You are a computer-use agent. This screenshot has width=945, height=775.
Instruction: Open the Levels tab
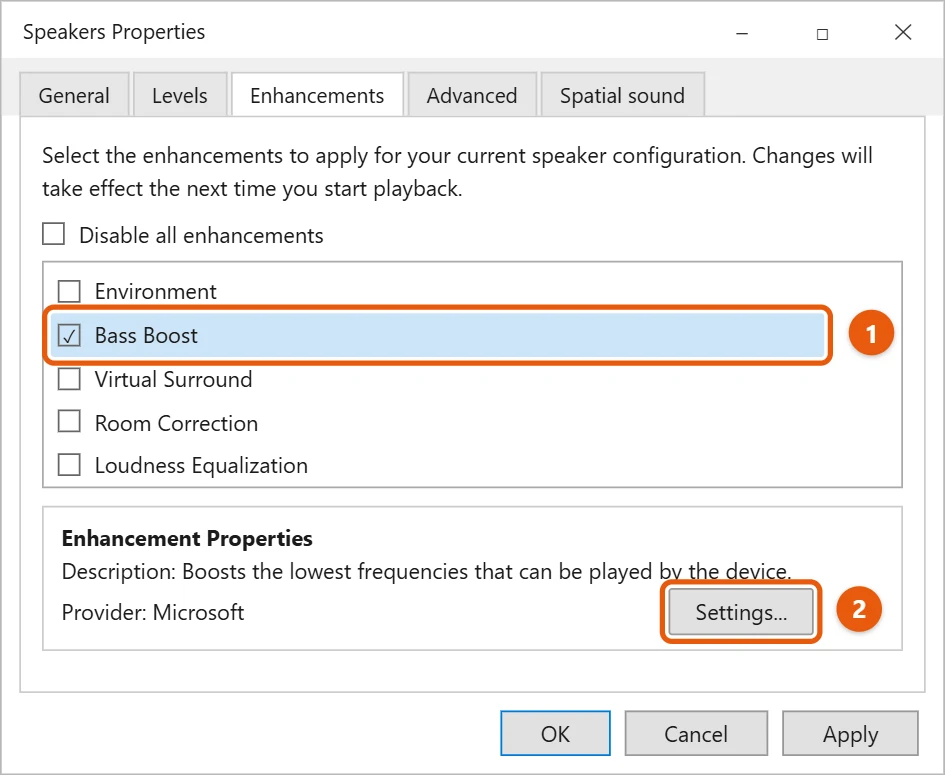(180, 95)
